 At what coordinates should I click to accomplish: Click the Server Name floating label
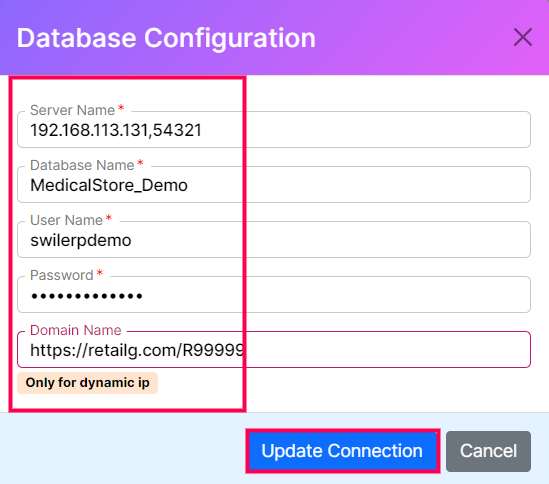(x=72, y=110)
